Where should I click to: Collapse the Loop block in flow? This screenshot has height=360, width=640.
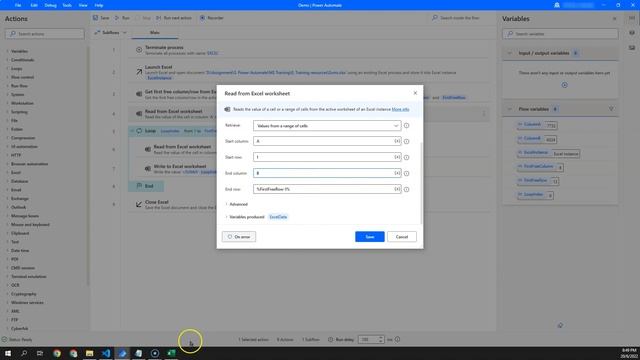(132, 131)
